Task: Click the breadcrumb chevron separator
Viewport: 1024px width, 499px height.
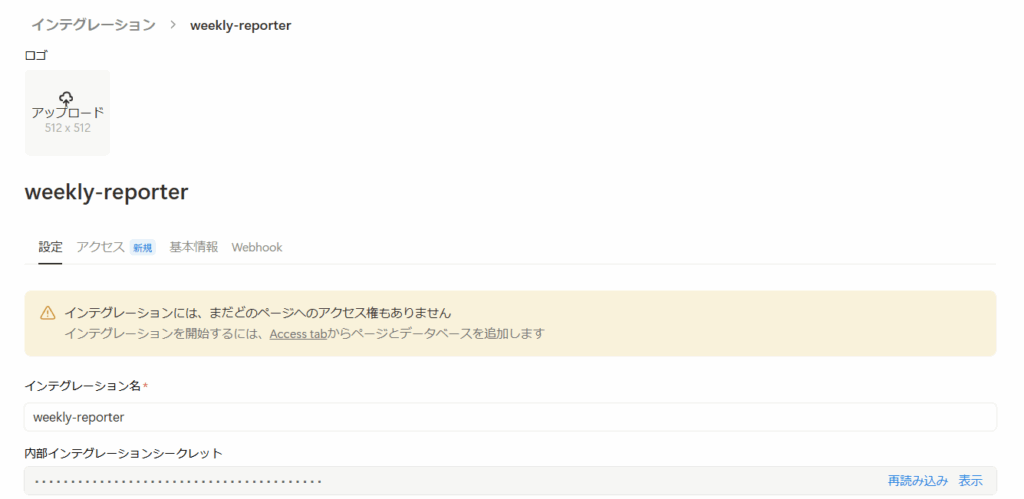Action: (173, 25)
